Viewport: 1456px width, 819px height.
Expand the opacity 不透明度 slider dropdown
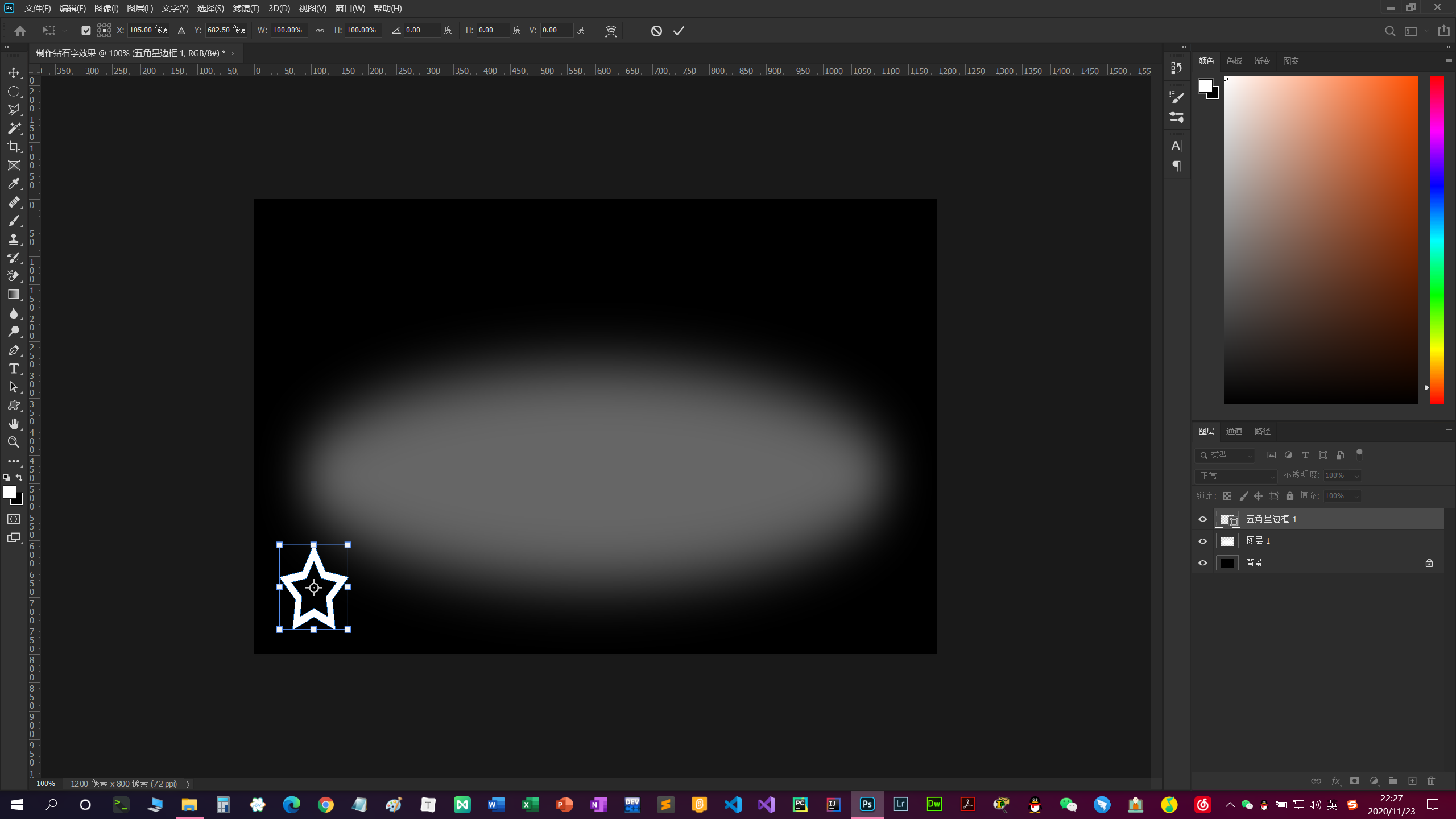pos(1356,475)
